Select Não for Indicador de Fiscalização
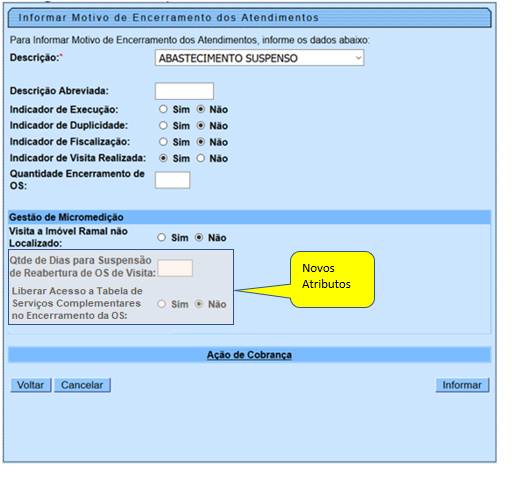The height and width of the screenshot is (477, 512). pos(201,142)
